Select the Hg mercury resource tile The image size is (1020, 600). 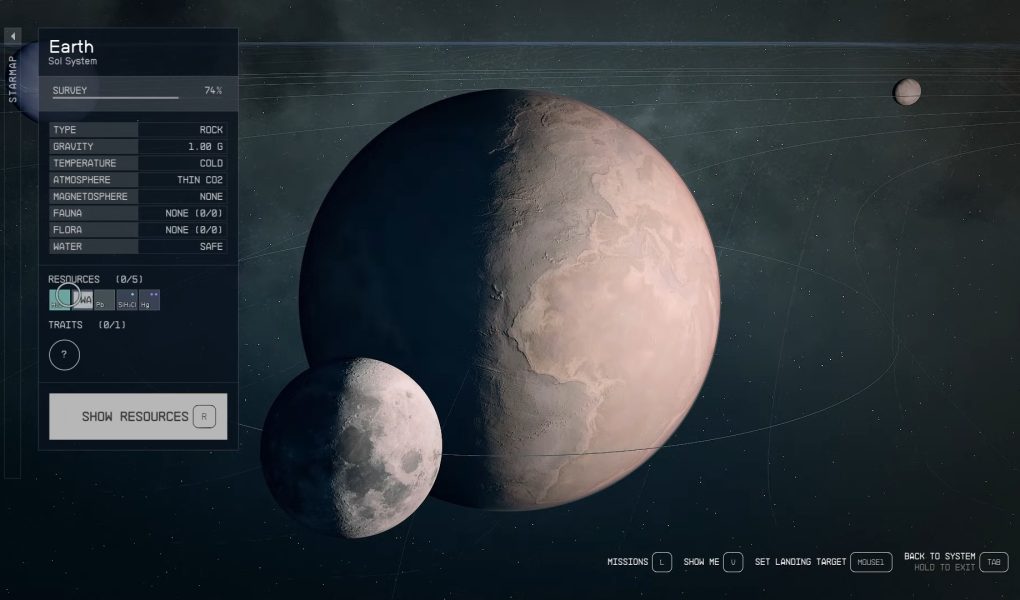[149, 299]
